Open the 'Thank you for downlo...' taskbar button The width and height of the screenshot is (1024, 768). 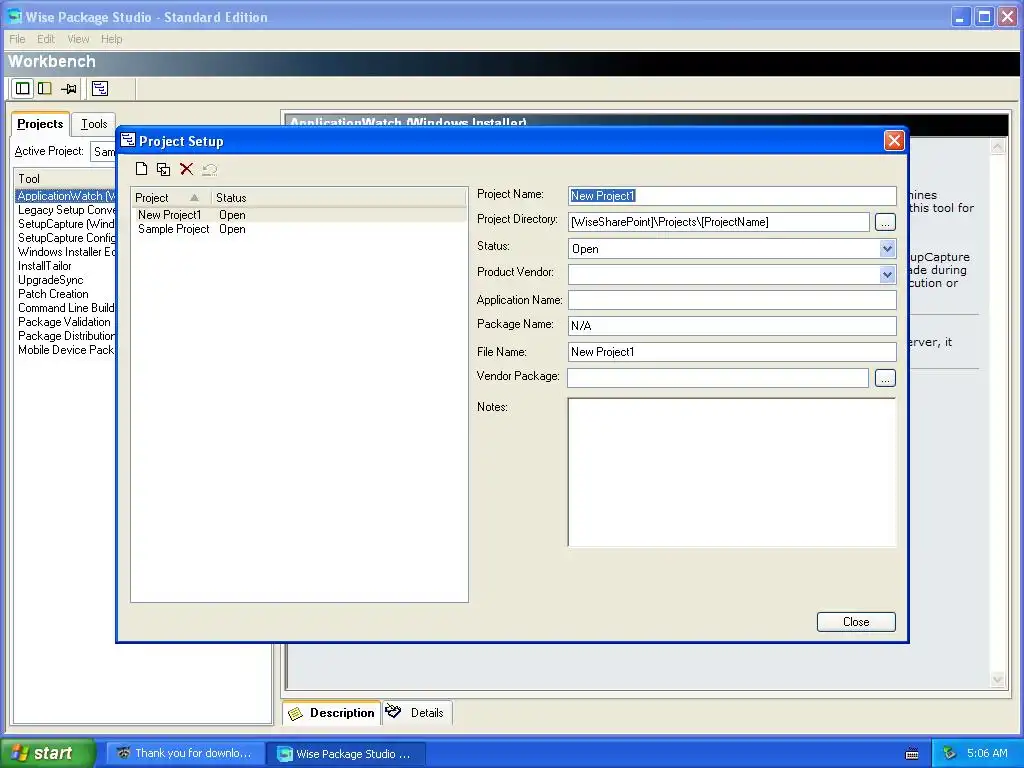(x=185, y=753)
